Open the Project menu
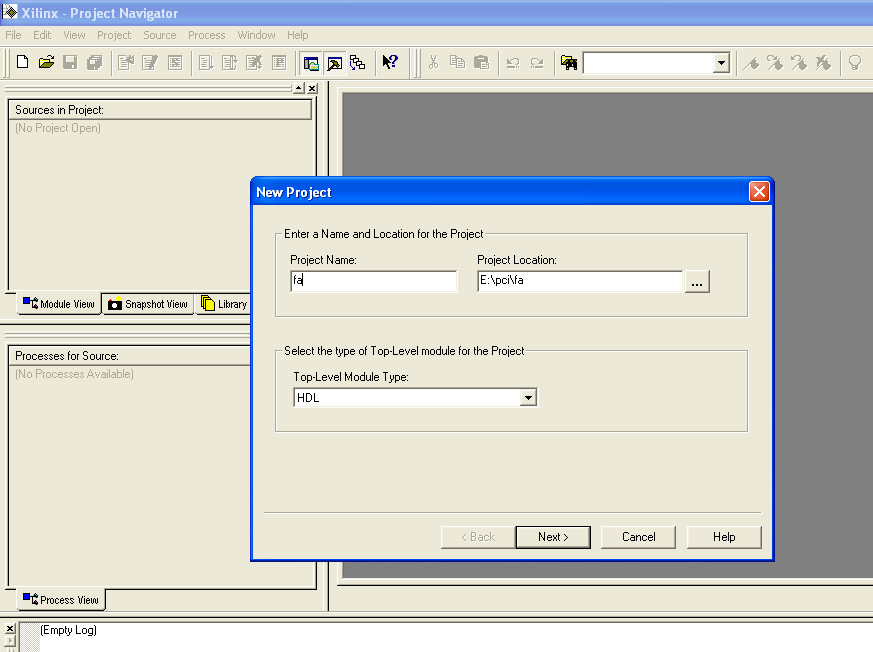Screen dimensions: 873x652 [114, 35]
